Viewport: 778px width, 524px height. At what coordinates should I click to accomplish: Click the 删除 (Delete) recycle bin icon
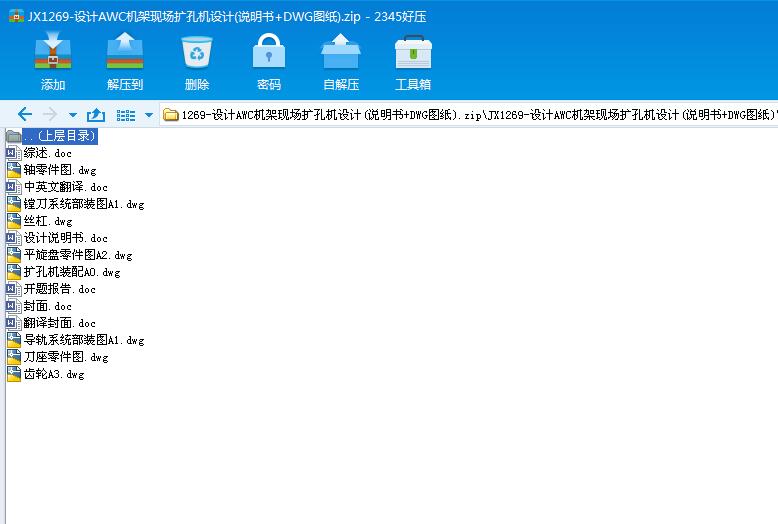coord(197,52)
